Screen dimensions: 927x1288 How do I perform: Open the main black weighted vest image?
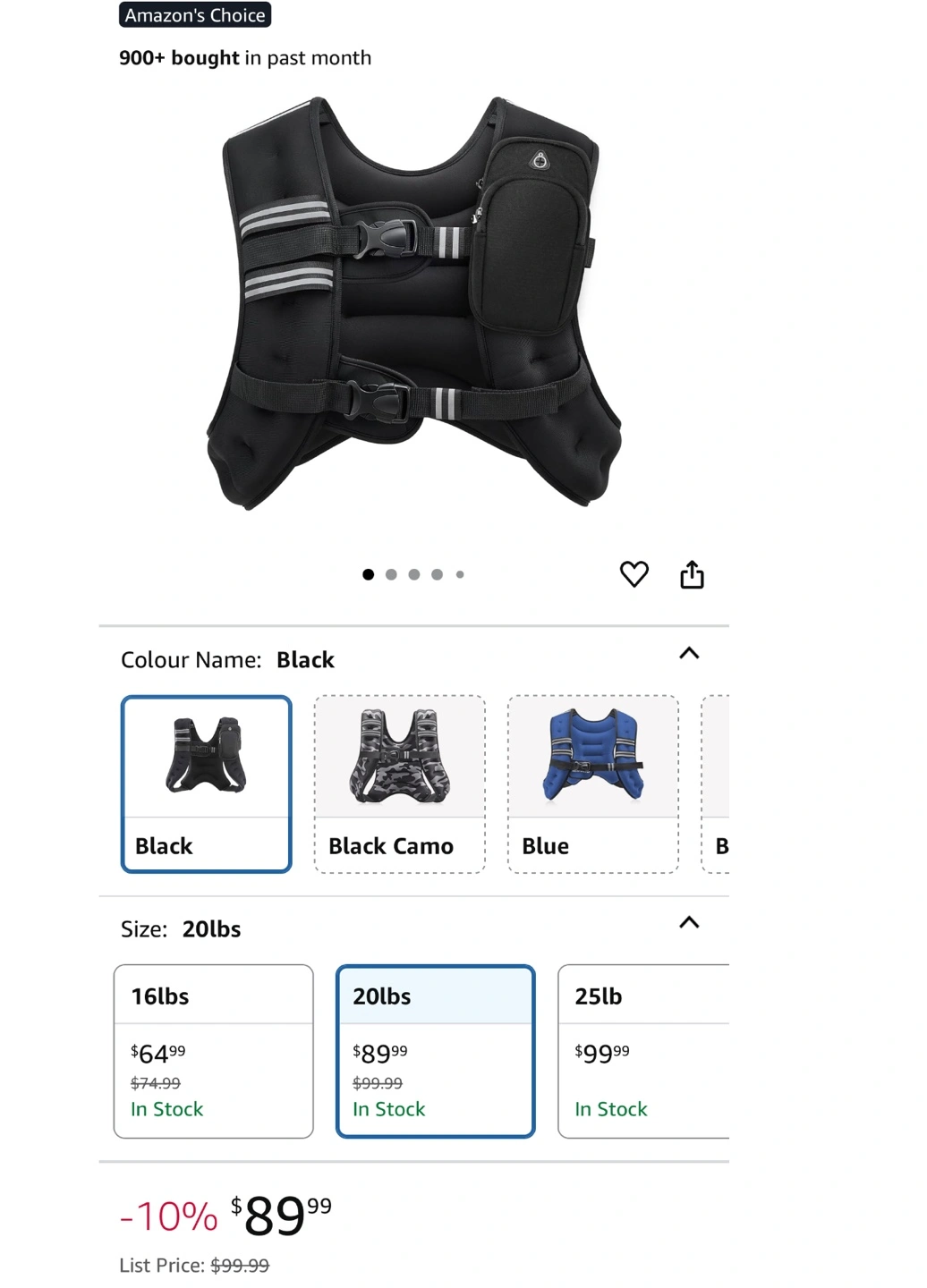(x=414, y=302)
